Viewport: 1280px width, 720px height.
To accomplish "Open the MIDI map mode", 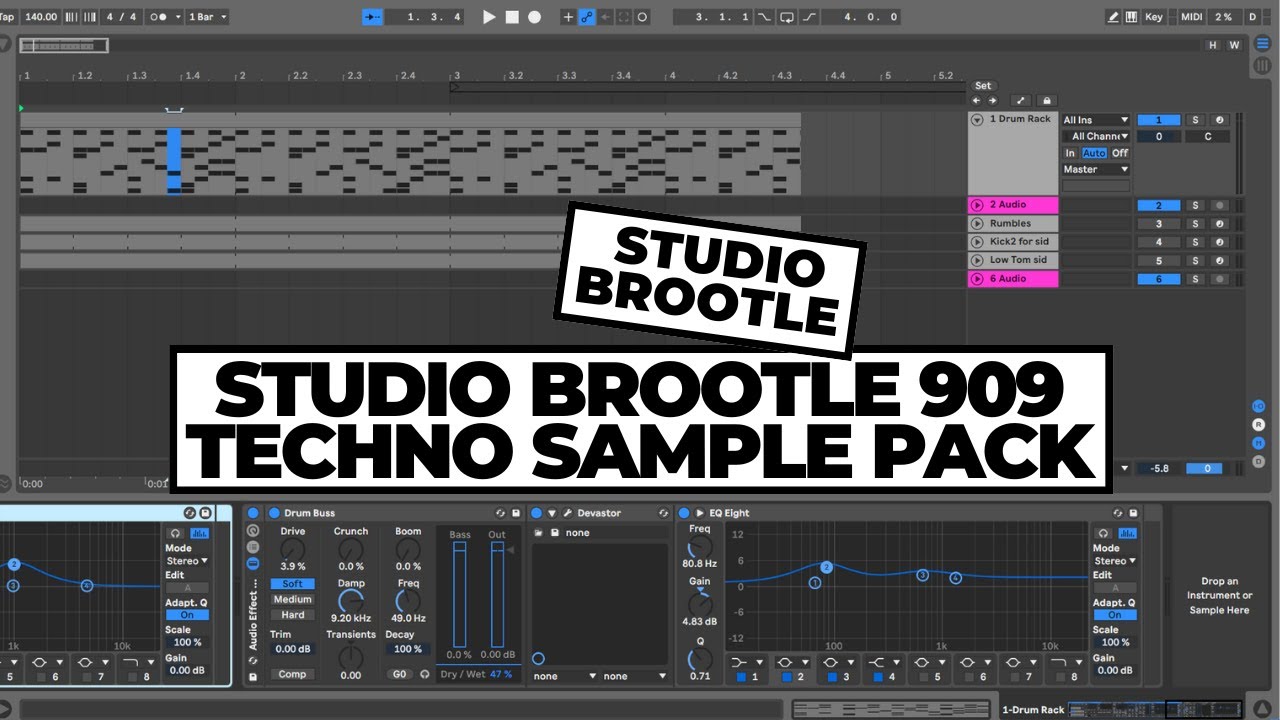I will click(1192, 17).
